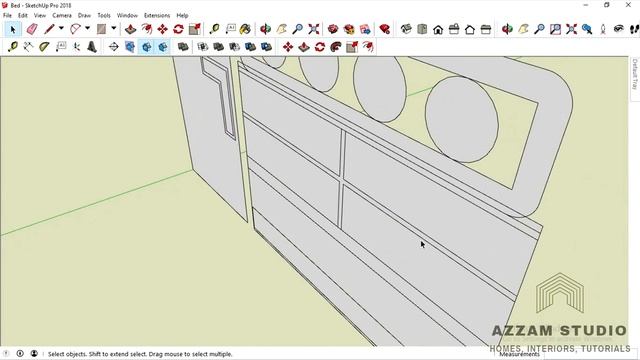Screen dimensions: 640x360
Task: Click the Measurements box
Action: 590,354
